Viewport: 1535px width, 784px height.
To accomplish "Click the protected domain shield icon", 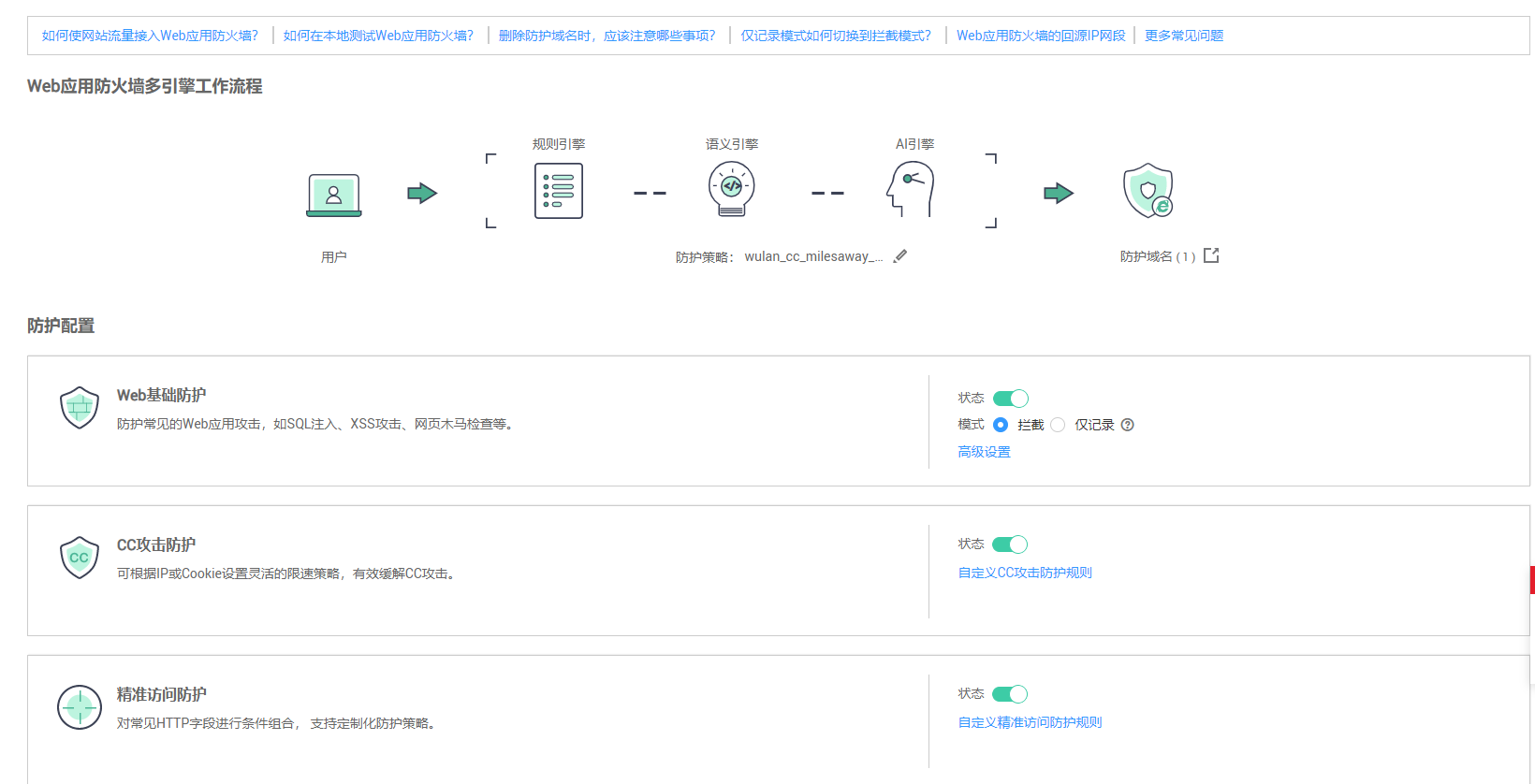I will tap(1148, 191).
